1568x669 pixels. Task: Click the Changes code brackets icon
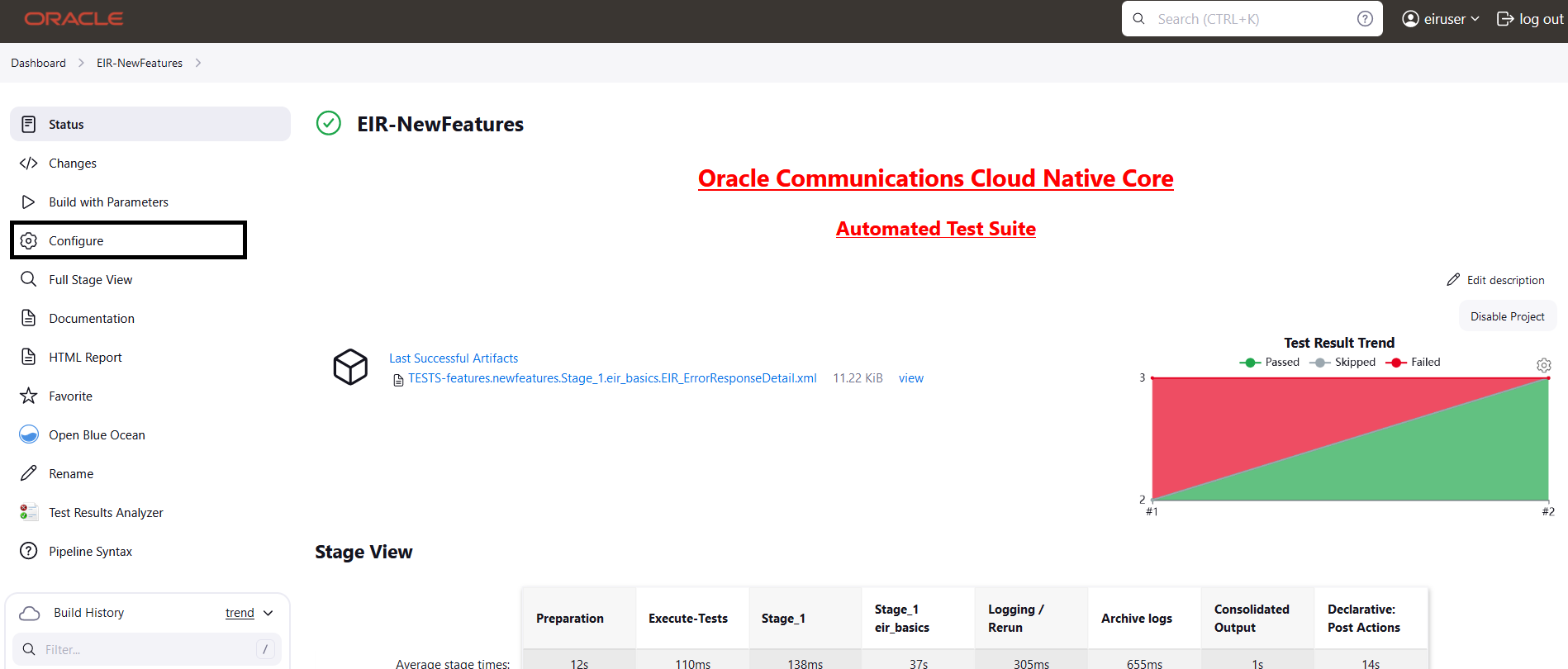29,164
